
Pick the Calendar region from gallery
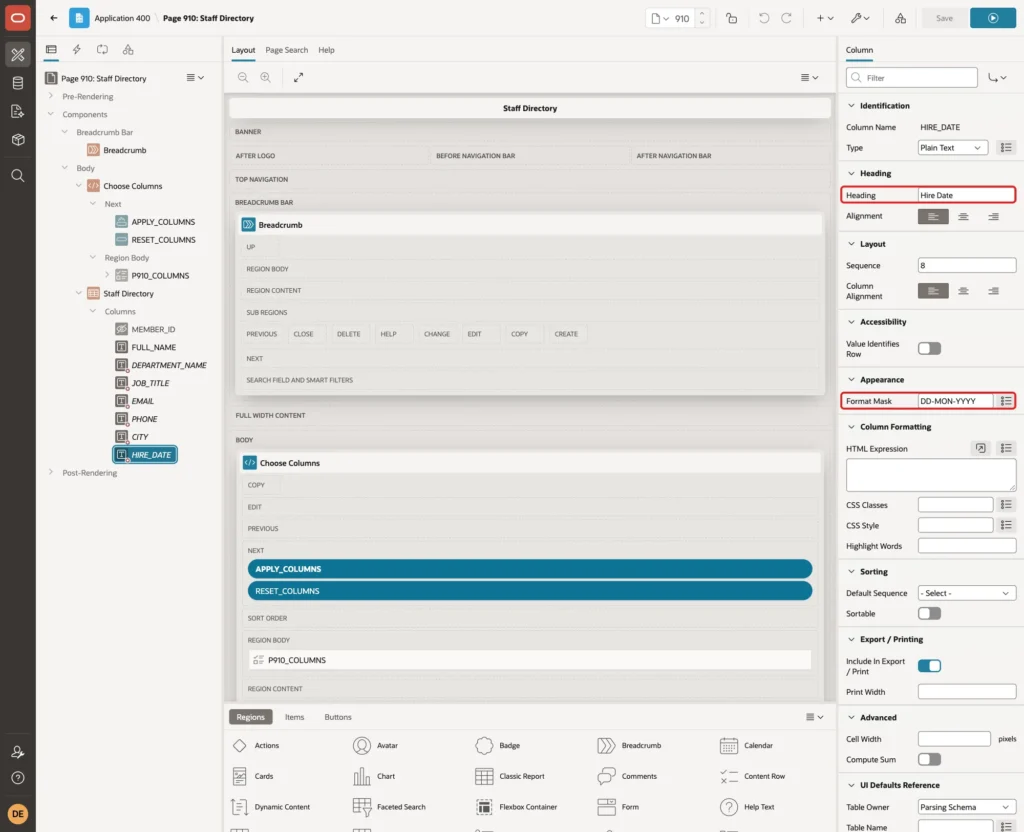click(746, 745)
